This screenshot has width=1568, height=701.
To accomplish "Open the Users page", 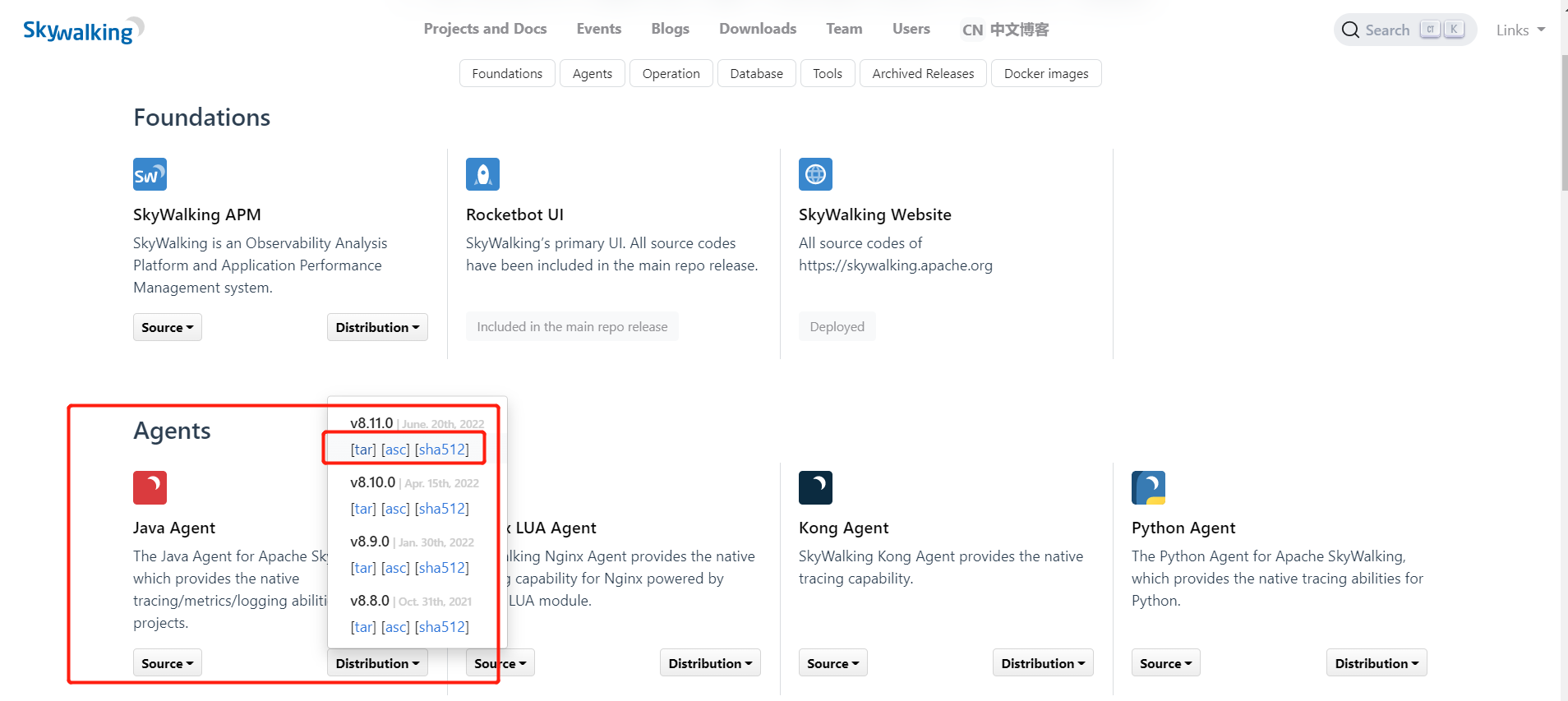I will point(911,29).
